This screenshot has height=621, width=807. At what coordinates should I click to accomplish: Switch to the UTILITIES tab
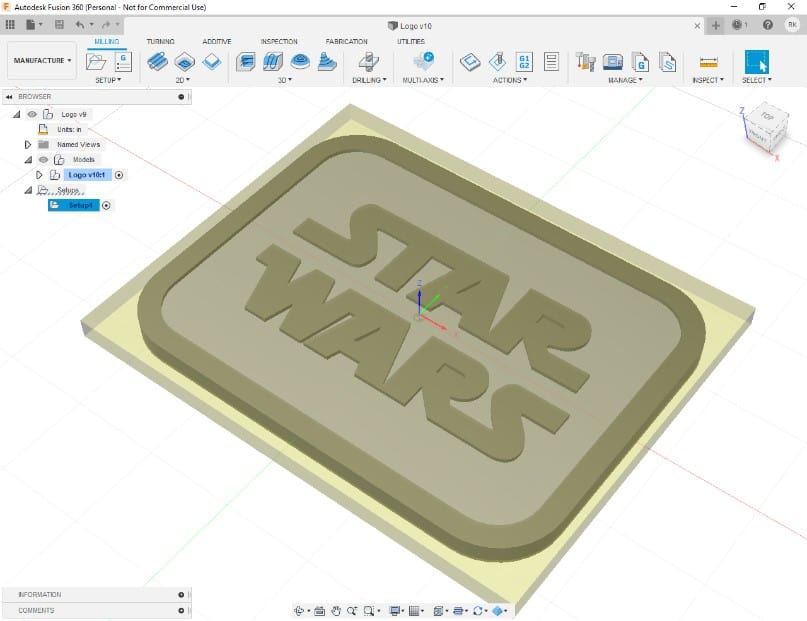(411, 41)
